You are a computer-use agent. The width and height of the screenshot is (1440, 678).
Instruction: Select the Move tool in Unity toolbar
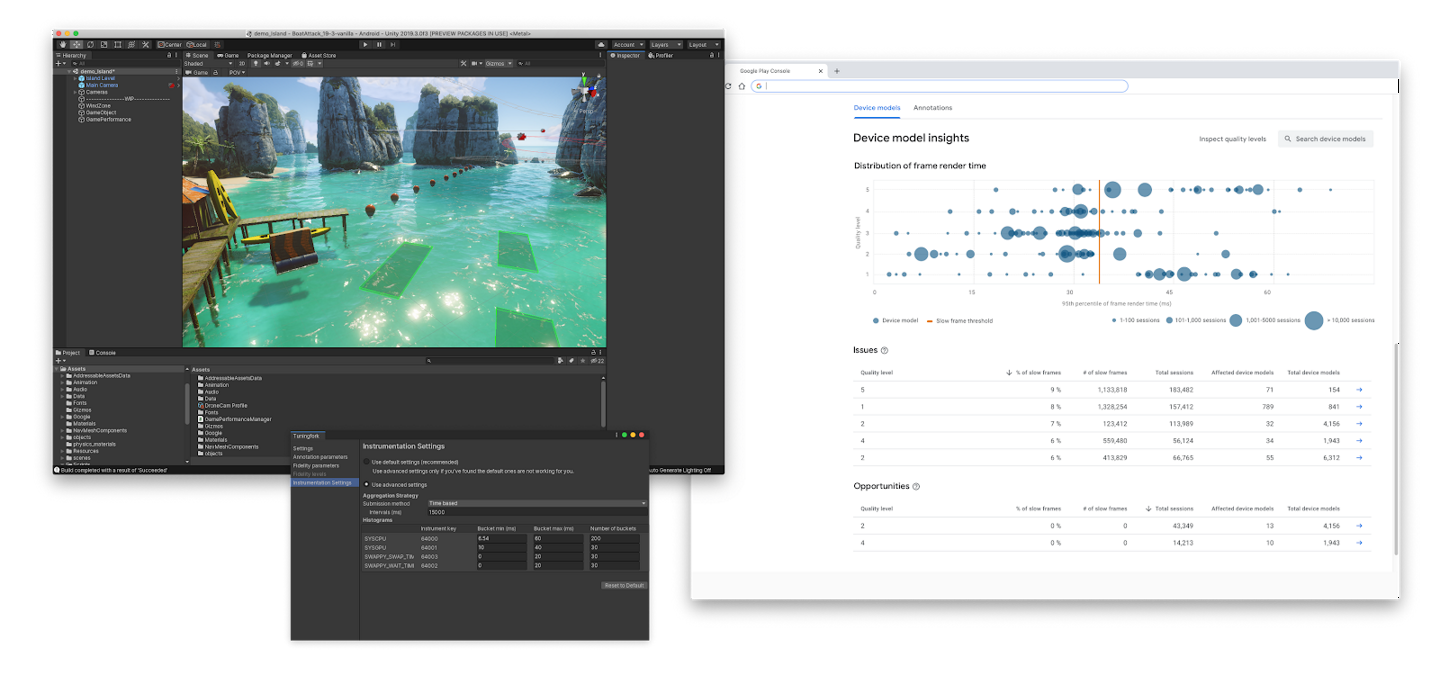(76, 44)
